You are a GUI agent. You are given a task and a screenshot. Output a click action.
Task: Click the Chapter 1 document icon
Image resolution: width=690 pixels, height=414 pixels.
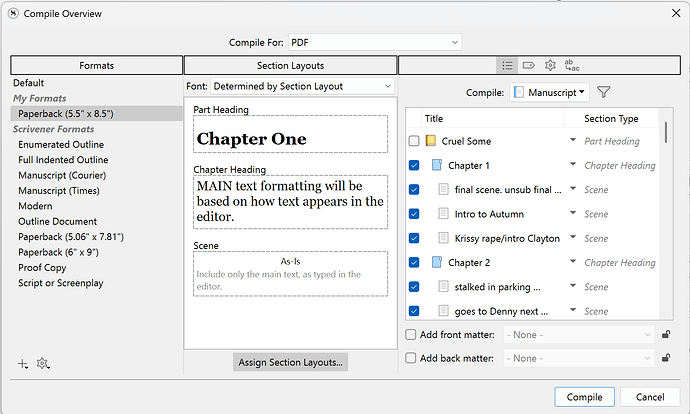tap(437, 165)
